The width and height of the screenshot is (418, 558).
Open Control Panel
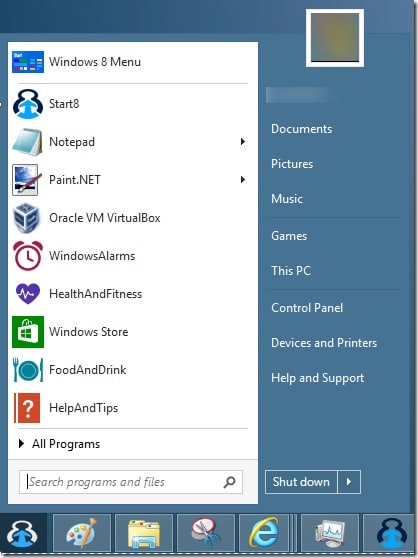tap(307, 308)
